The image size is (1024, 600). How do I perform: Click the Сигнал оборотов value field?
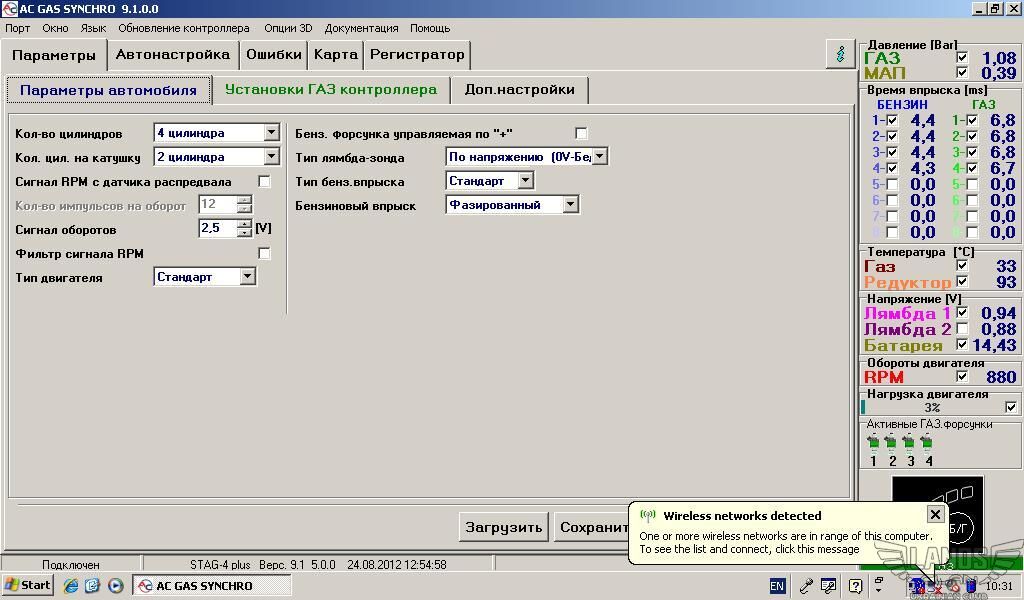click(x=217, y=229)
